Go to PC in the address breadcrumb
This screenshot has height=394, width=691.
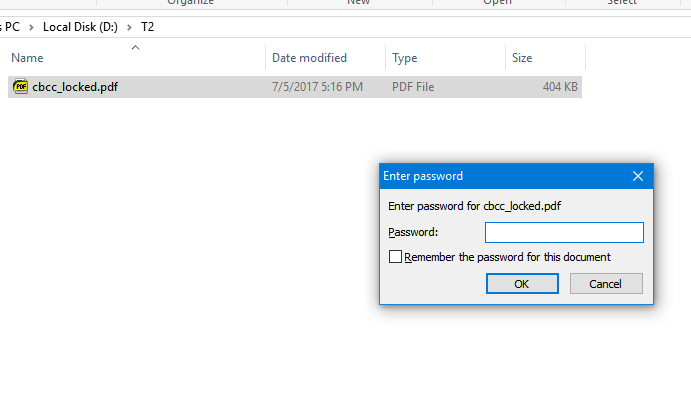tap(12, 27)
